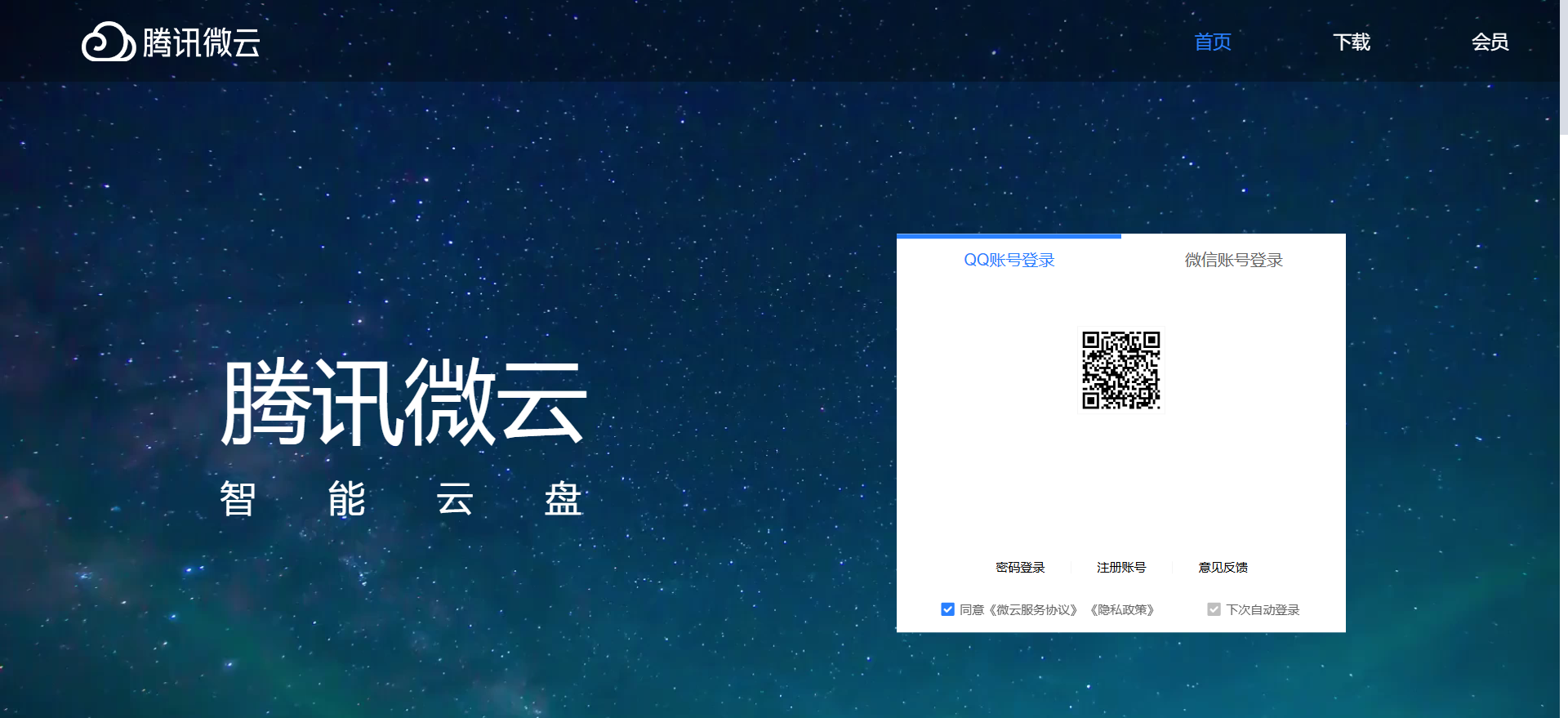Toggle the 下次自动登录 checkbox
The height and width of the screenshot is (718, 1568).
(1214, 609)
